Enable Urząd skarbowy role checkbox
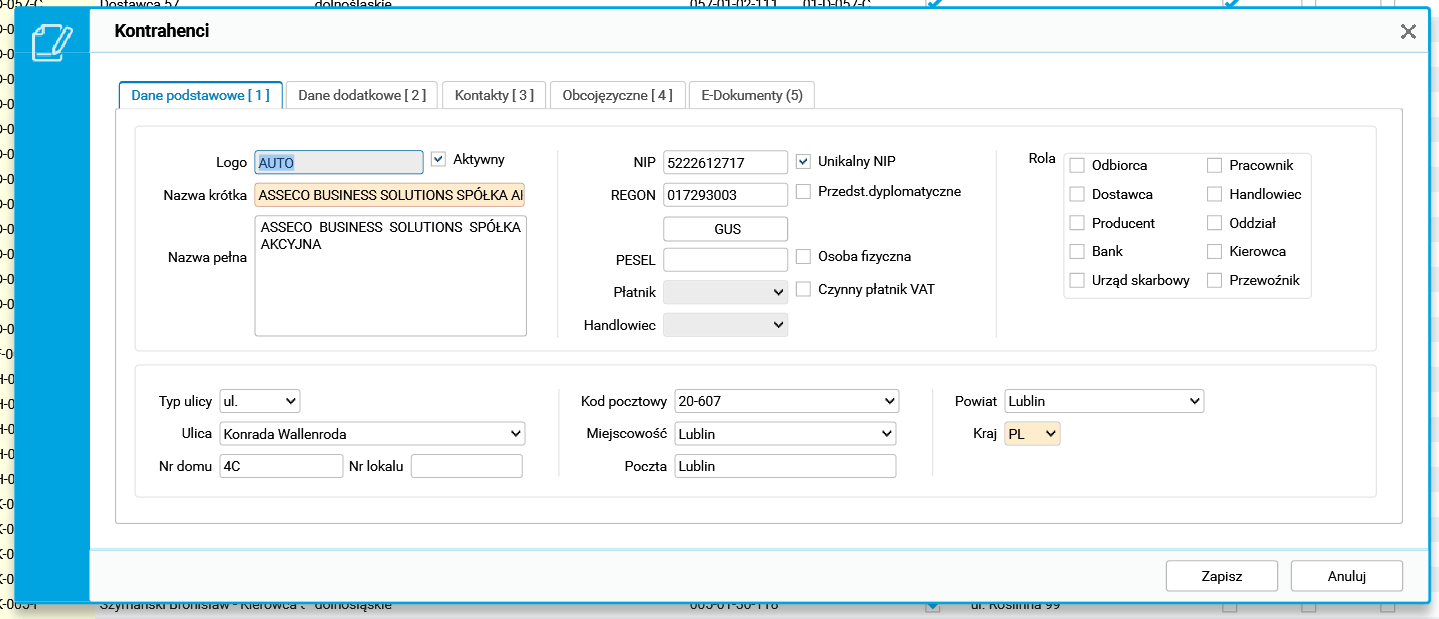This screenshot has height=619, width=1439. 1077,280
